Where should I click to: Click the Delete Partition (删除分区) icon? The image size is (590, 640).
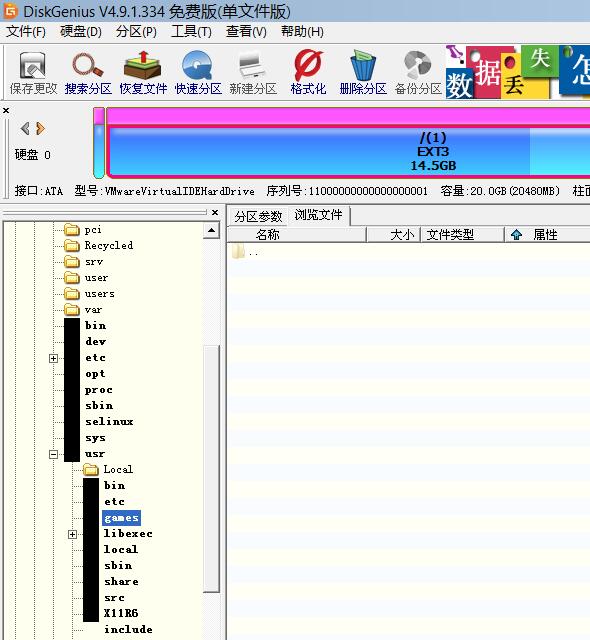pos(363,73)
